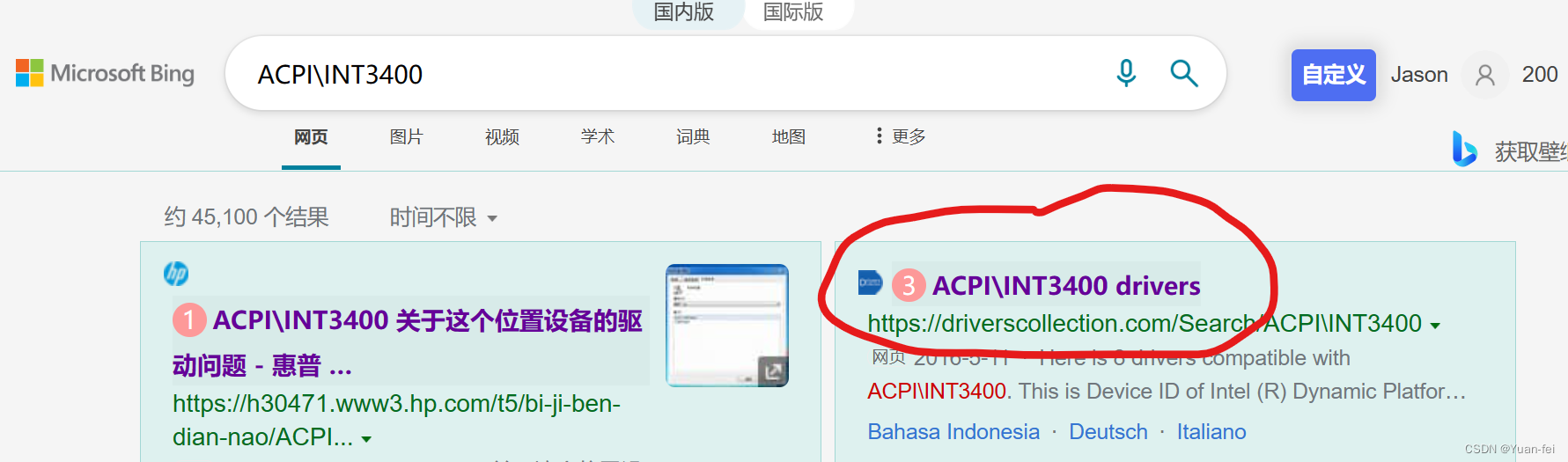The height and width of the screenshot is (462, 1568).
Task: Click the HP favicon on the first result
Action: (176, 274)
